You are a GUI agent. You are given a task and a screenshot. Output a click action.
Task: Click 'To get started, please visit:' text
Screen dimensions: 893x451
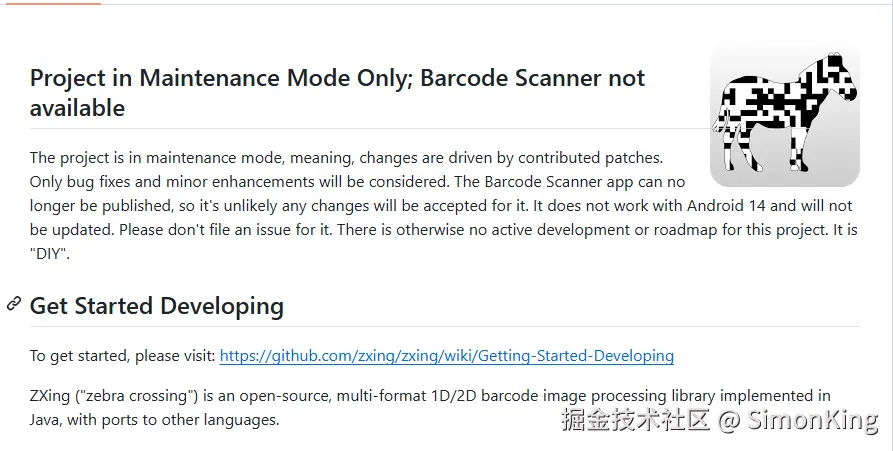click(x=122, y=355)
